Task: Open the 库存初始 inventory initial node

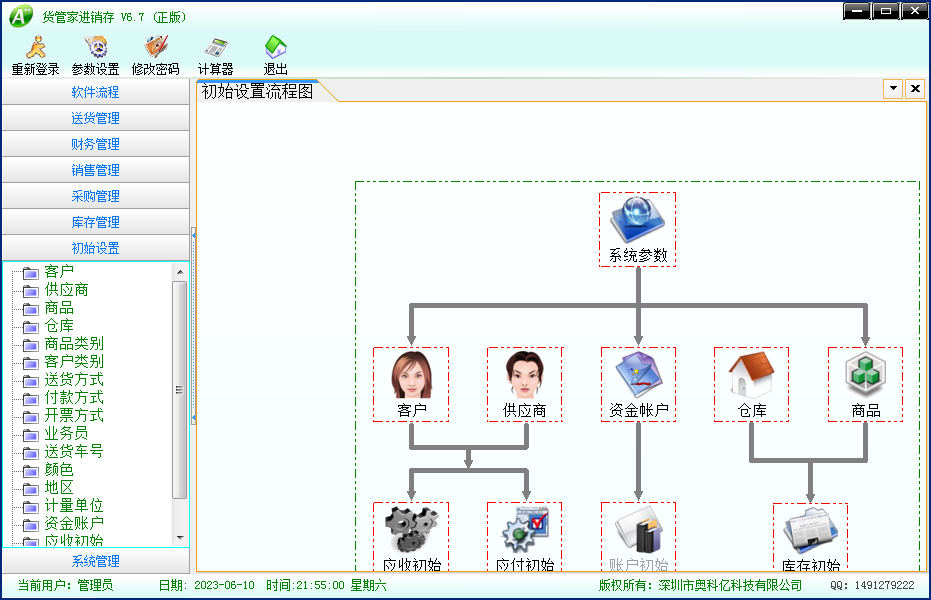Action: click(810, 537)
